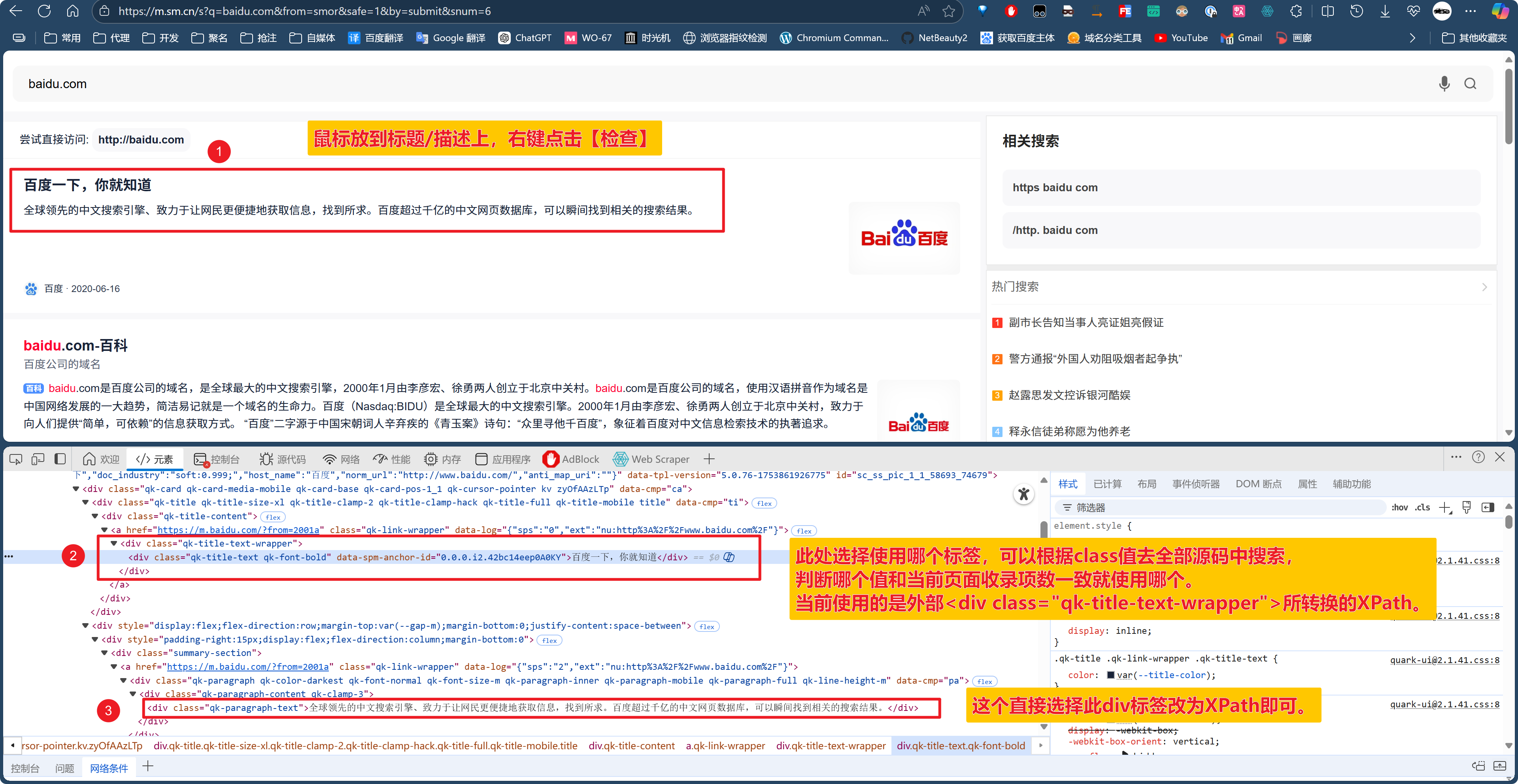Select related search https baidu com

pos(1241,187)
